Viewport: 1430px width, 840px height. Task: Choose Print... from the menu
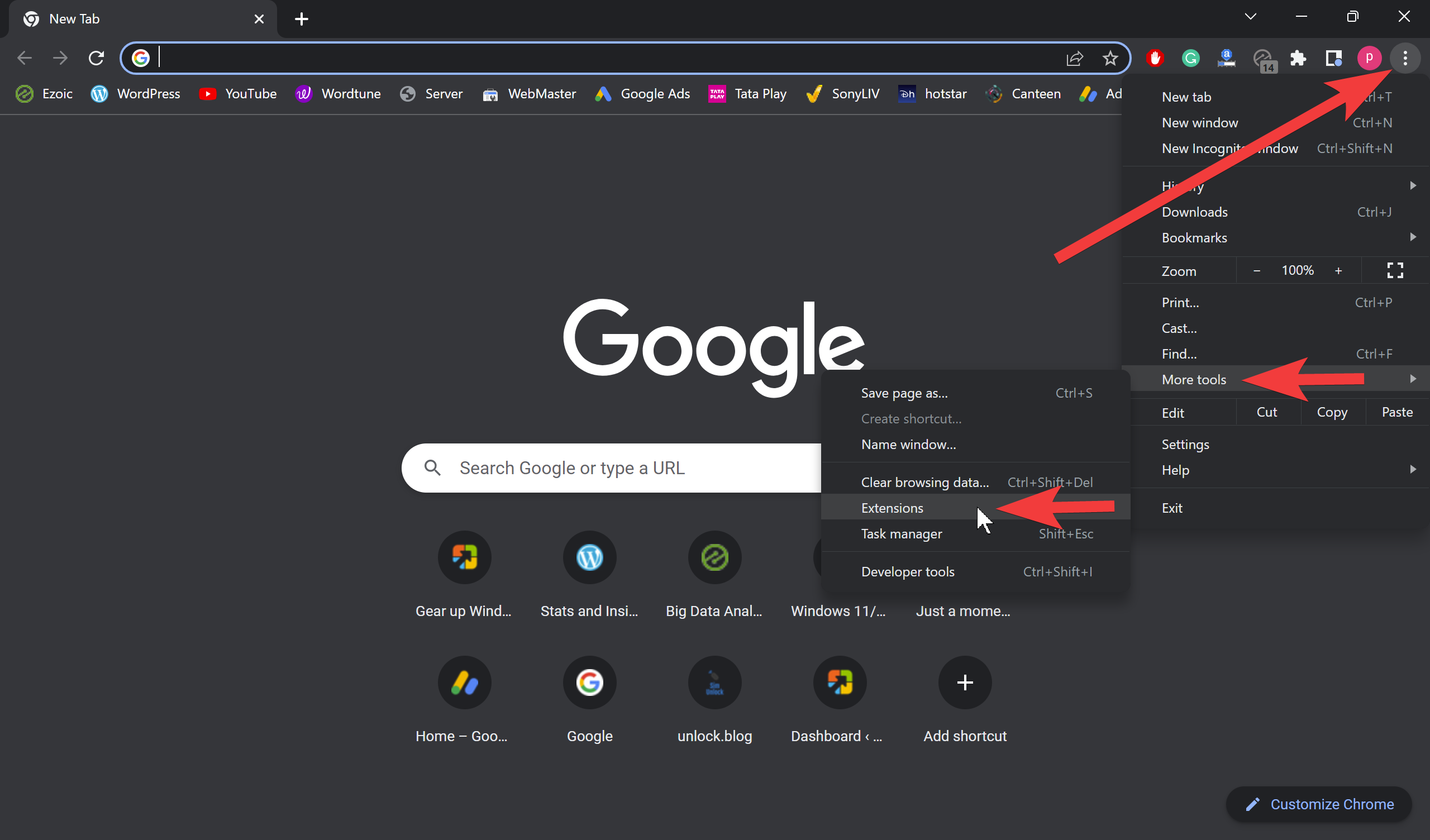coord(1276,303)
